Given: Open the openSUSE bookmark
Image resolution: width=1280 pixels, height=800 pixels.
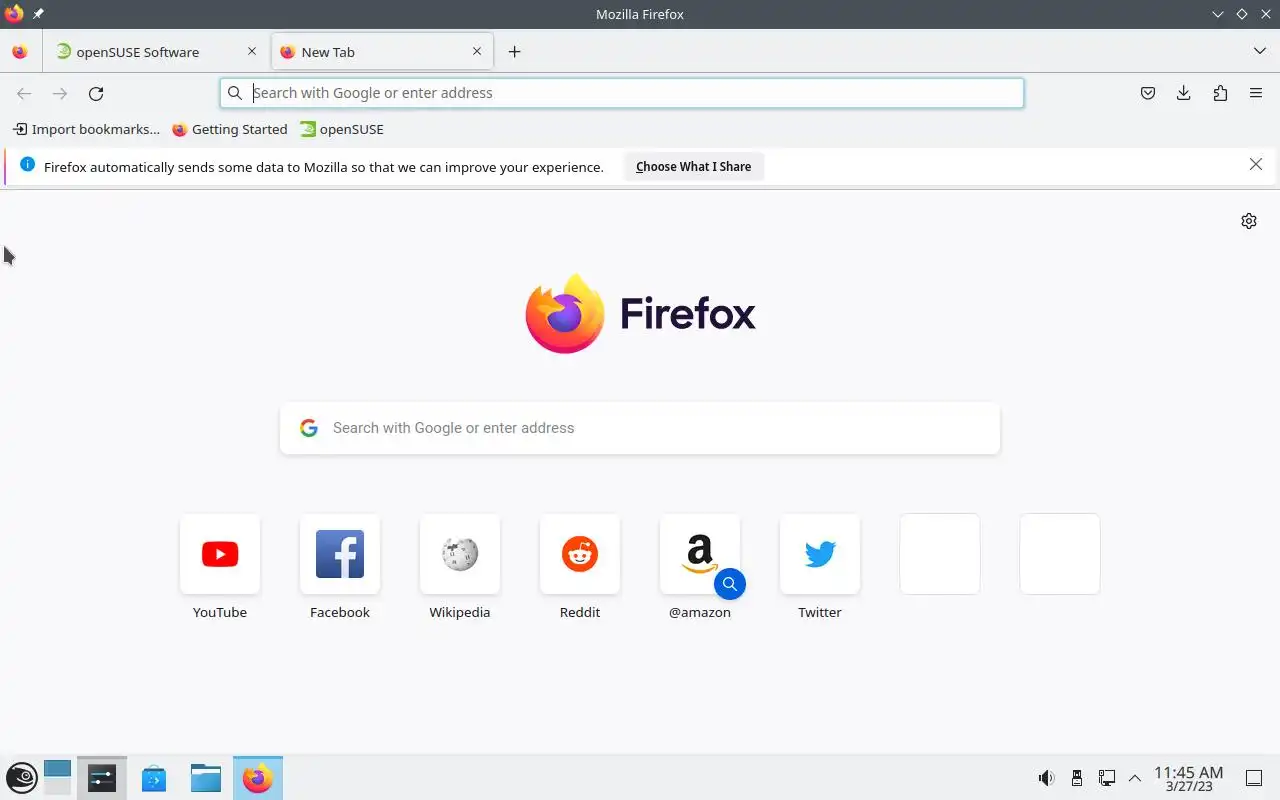Looking at the screenshot, I should (342, 129).
